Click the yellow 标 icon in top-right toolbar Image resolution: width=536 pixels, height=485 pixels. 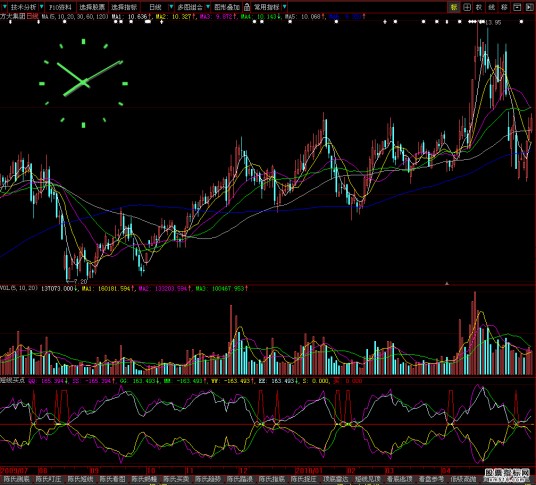click(454, 7)
